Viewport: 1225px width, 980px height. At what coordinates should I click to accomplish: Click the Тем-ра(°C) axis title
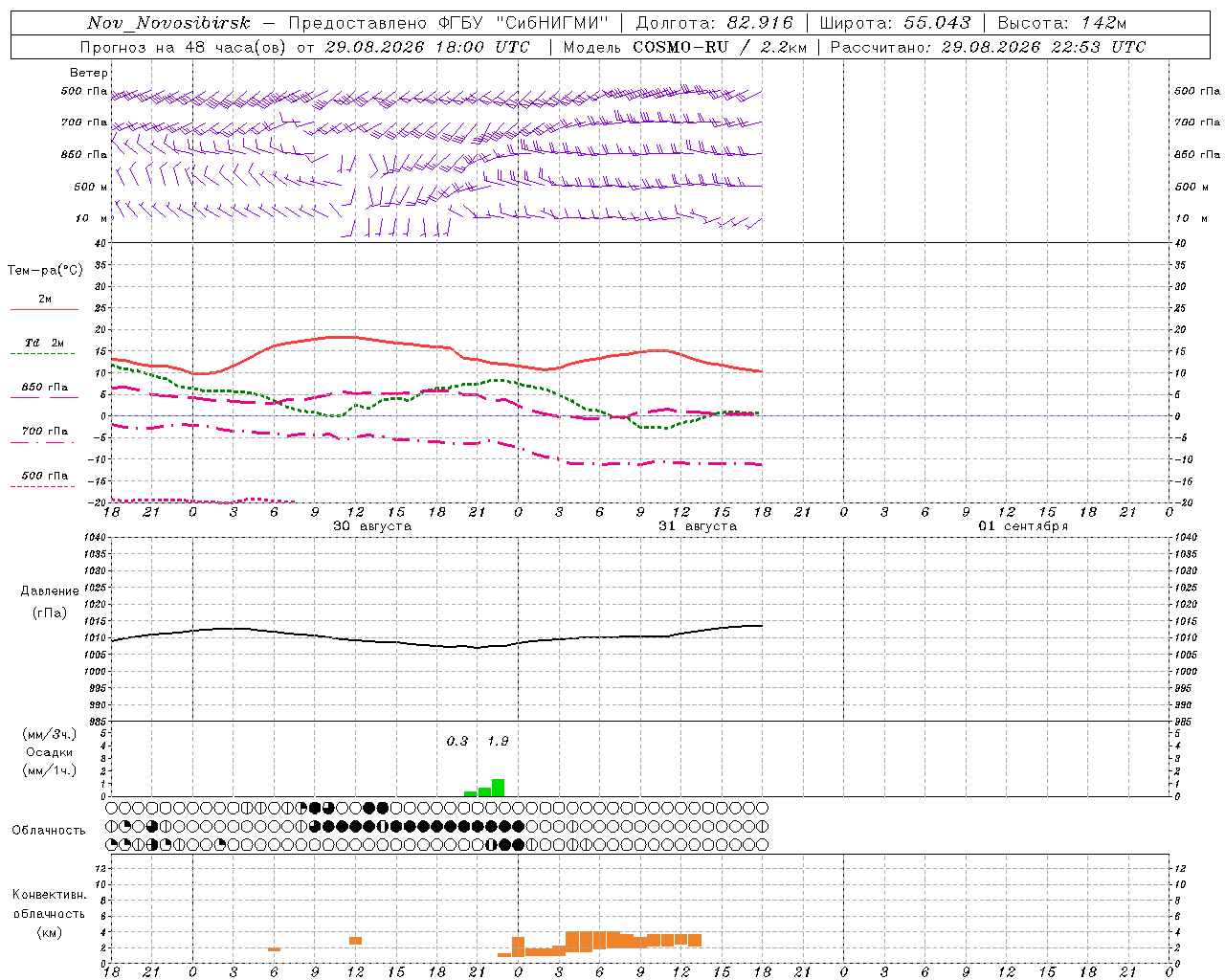click(45, 271)
